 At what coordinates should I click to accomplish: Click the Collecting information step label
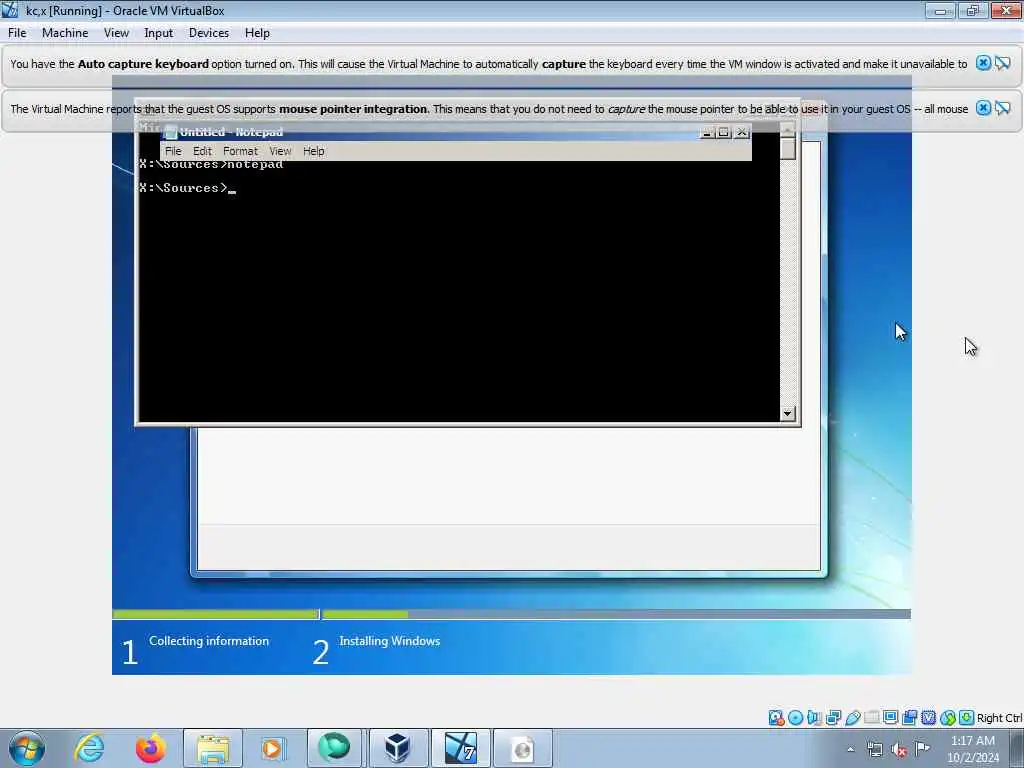tap(209, 641)
